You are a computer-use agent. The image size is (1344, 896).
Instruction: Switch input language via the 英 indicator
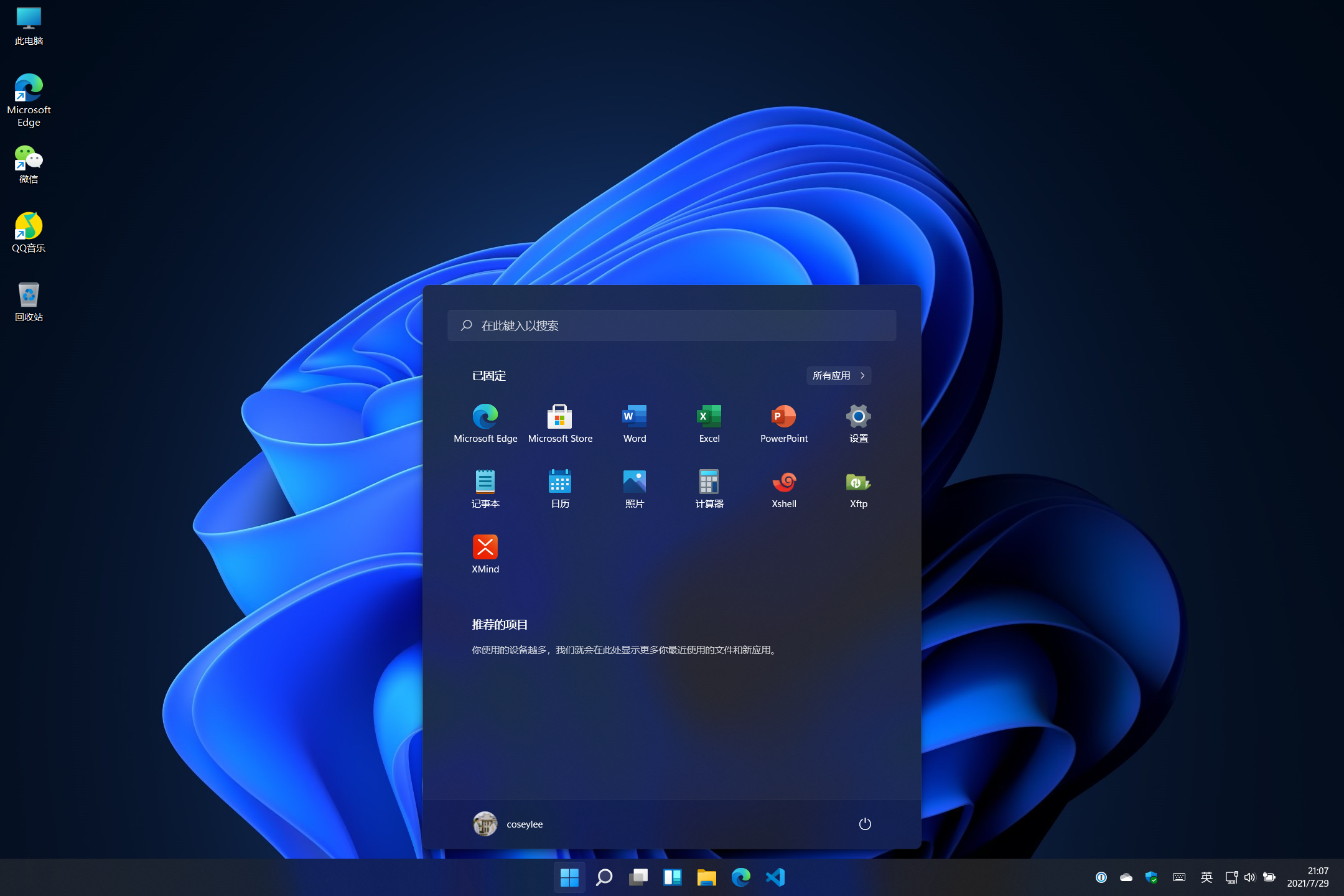tap(1206, 877)
